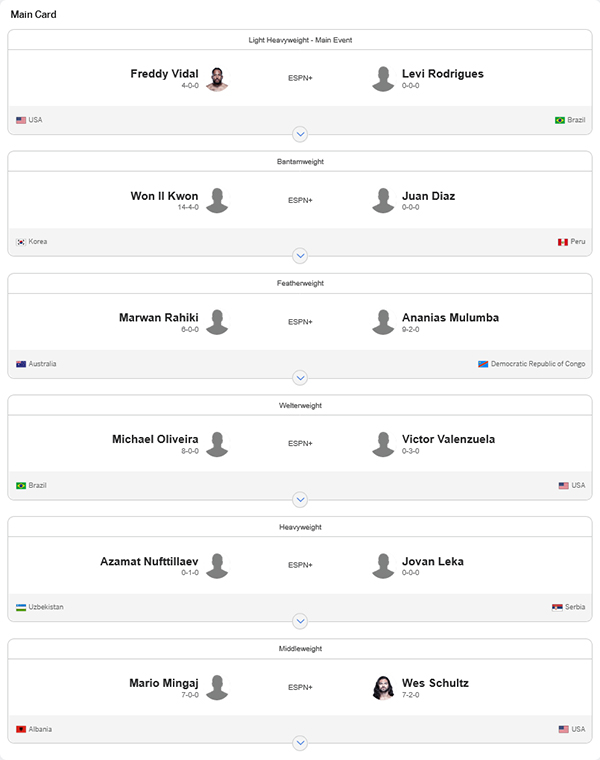The width and height of the screenshot is (600, 760).
Task: Open Won Il Kwon fighter profile
Action: 164,196
